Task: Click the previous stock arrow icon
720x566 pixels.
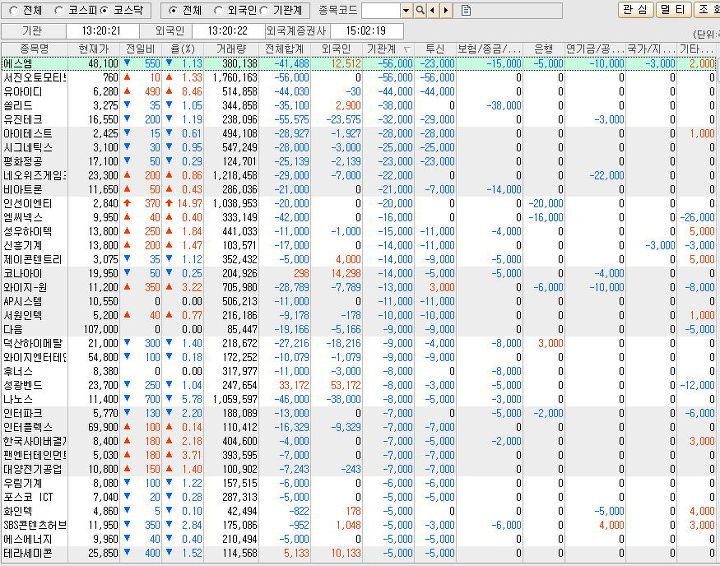Action: (433, 10)
